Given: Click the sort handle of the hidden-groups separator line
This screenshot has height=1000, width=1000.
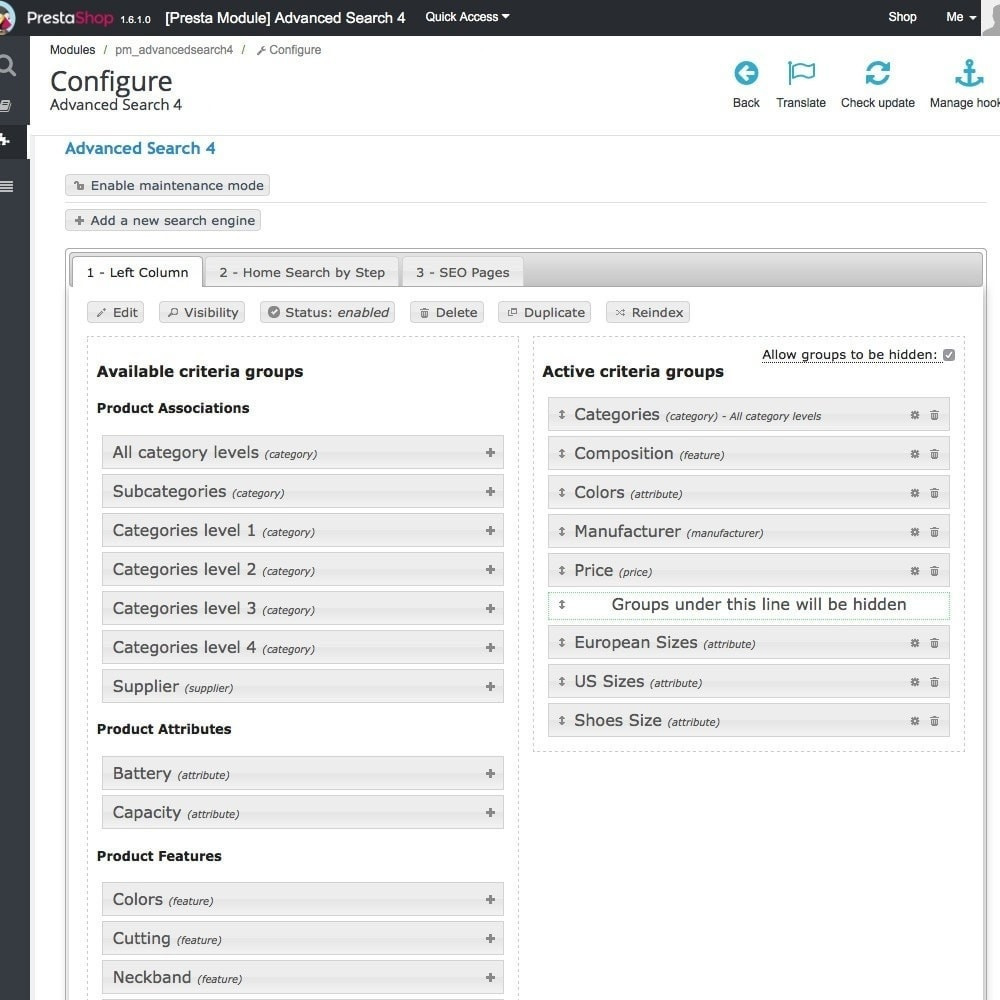Looking at the screenshot, I should point(561,604).
